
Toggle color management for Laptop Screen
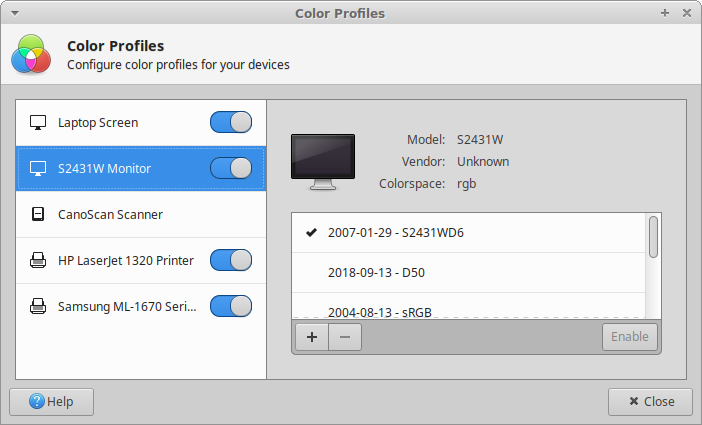[231, 123]
